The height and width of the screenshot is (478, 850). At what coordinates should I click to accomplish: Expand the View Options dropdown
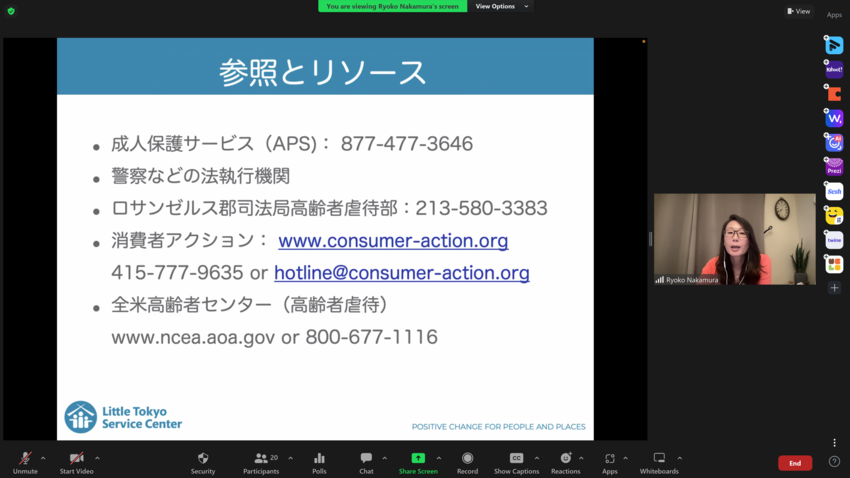501,6
